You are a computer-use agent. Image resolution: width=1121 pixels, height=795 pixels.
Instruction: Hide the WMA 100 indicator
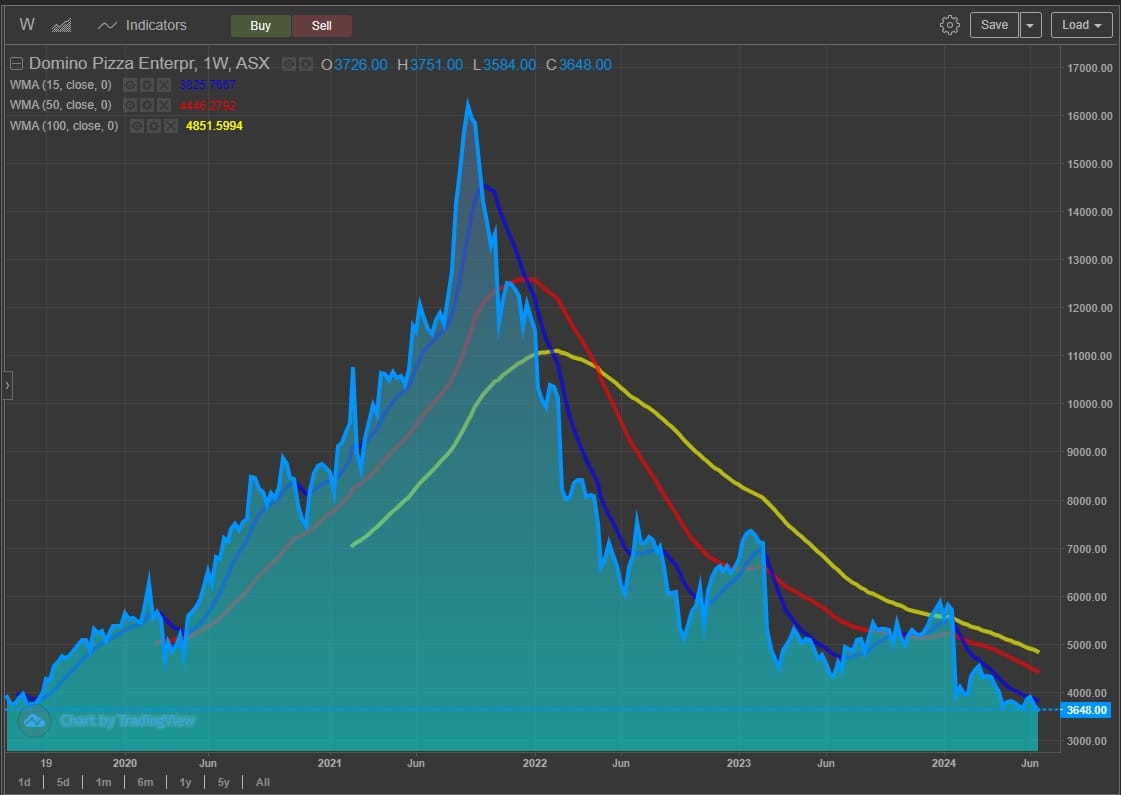pyautogui.click(x=137, y=126)
